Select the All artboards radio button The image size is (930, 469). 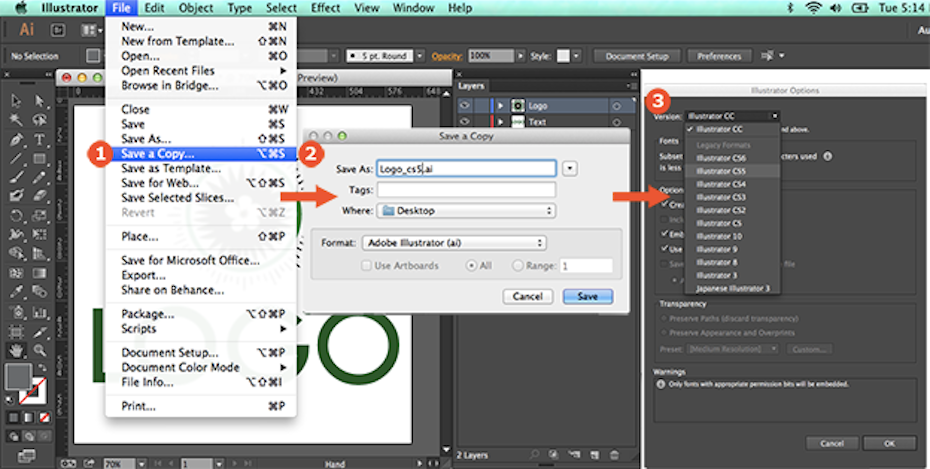coord(471,266)
